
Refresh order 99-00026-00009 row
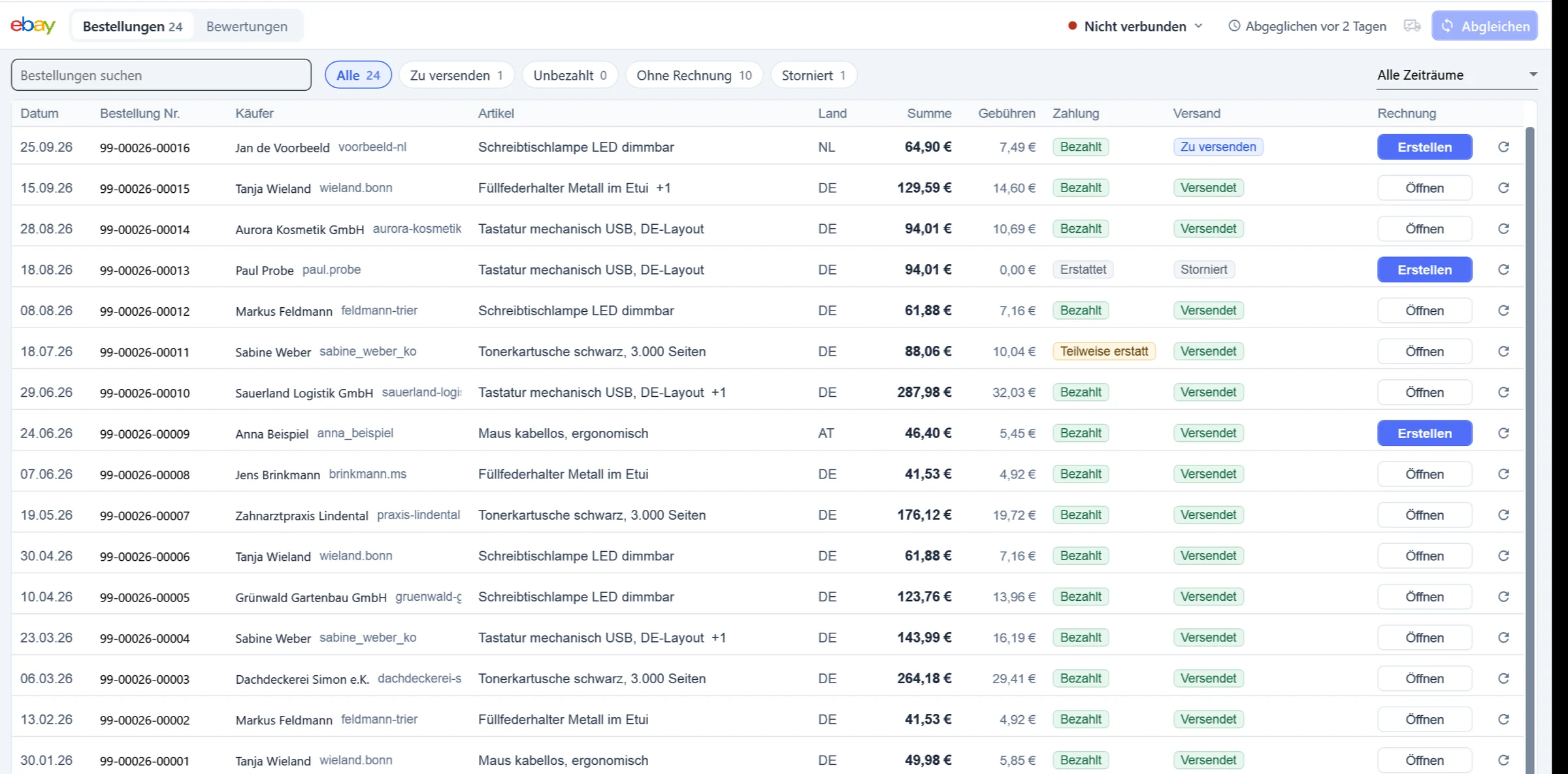point(1503,433)
